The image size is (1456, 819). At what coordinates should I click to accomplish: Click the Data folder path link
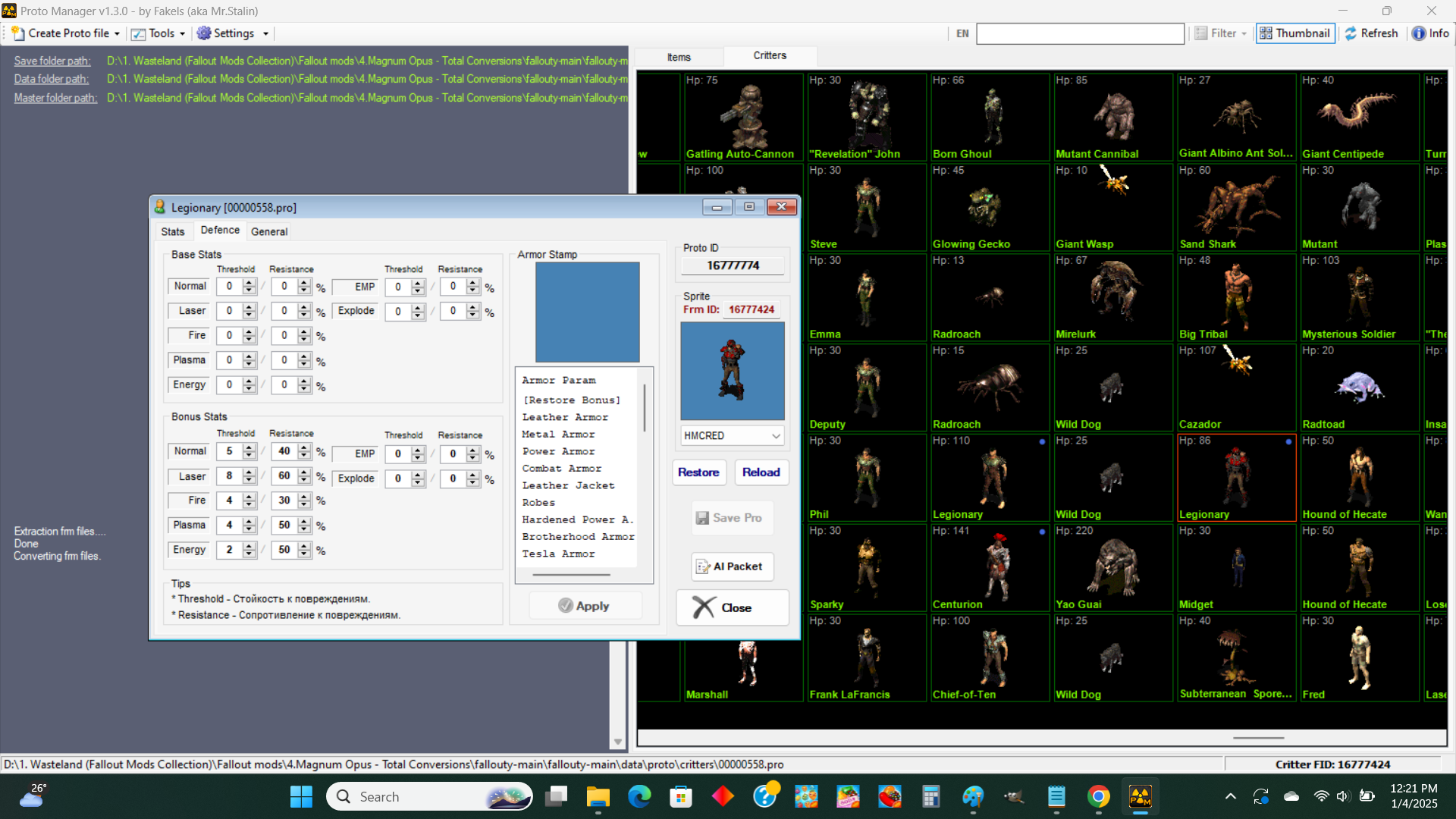tap(52, 79)
